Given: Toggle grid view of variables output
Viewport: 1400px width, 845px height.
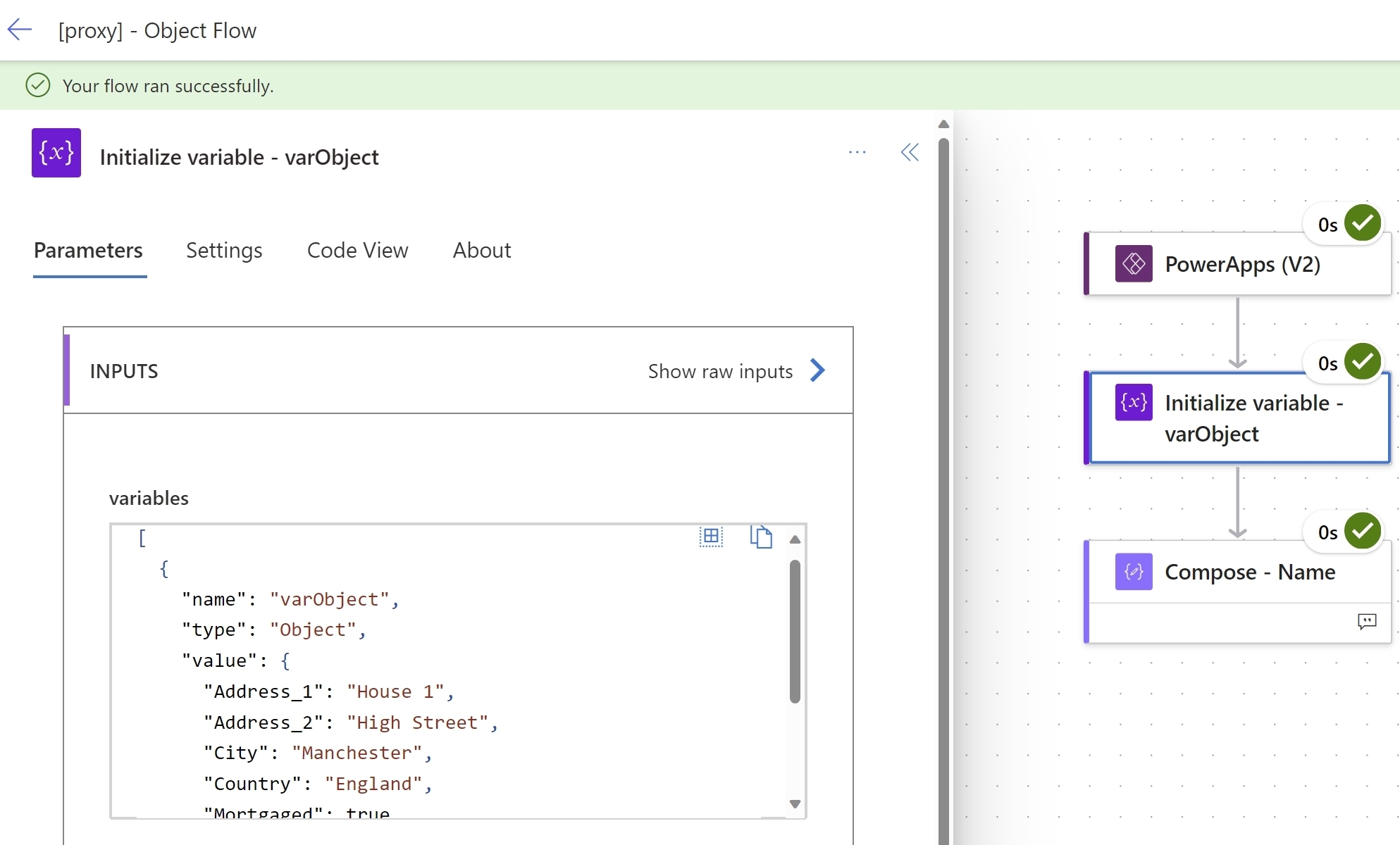Looking at the screenshot, I should click(711, 537).
